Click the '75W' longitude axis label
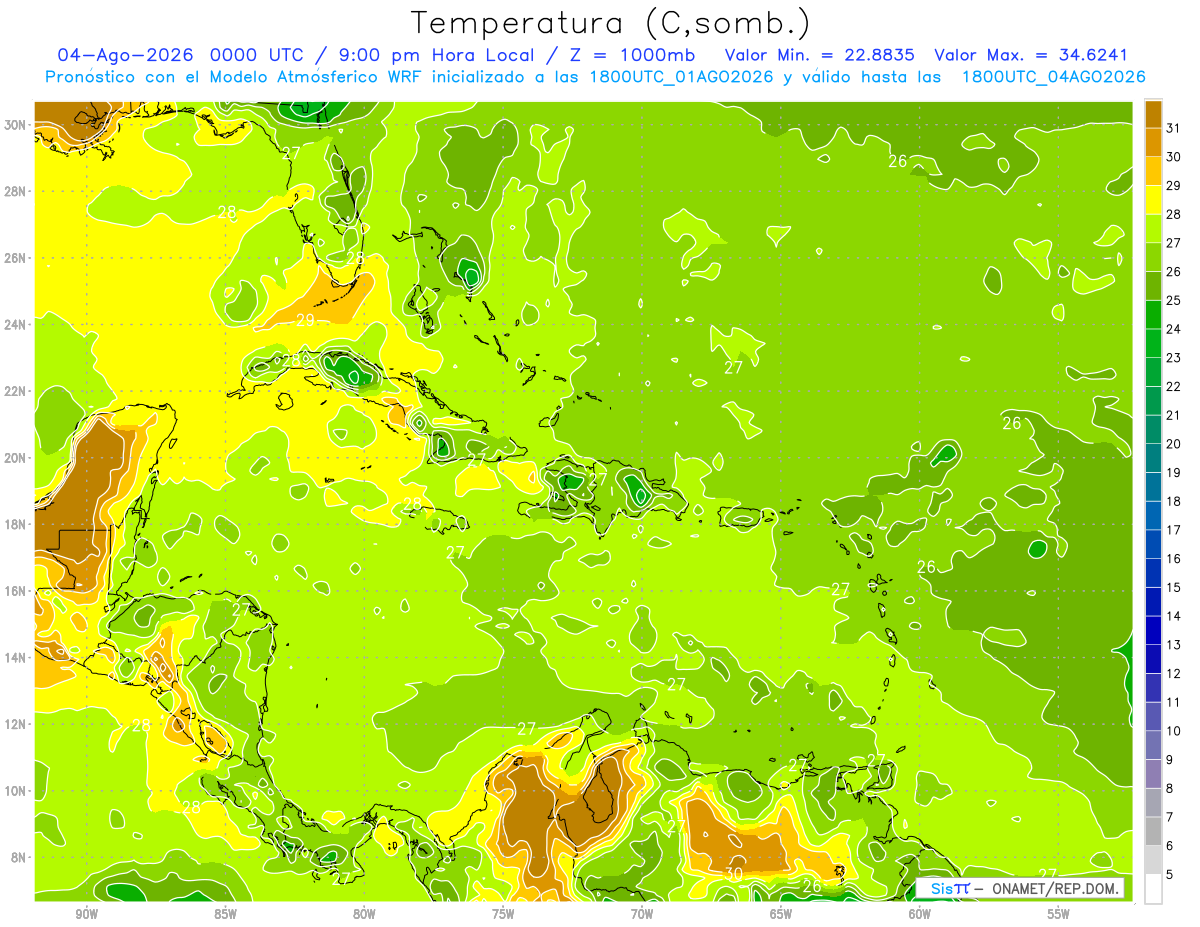 [503, 914]
